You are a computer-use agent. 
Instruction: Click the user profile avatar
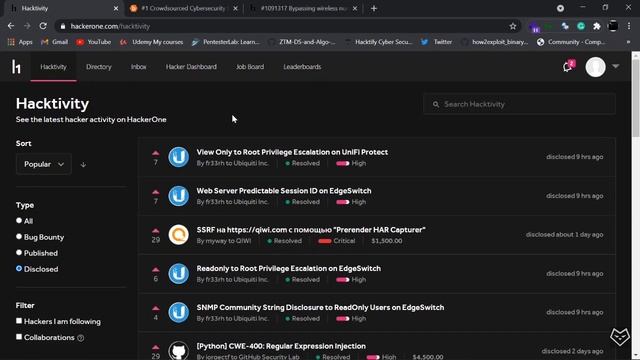[596, 67]
